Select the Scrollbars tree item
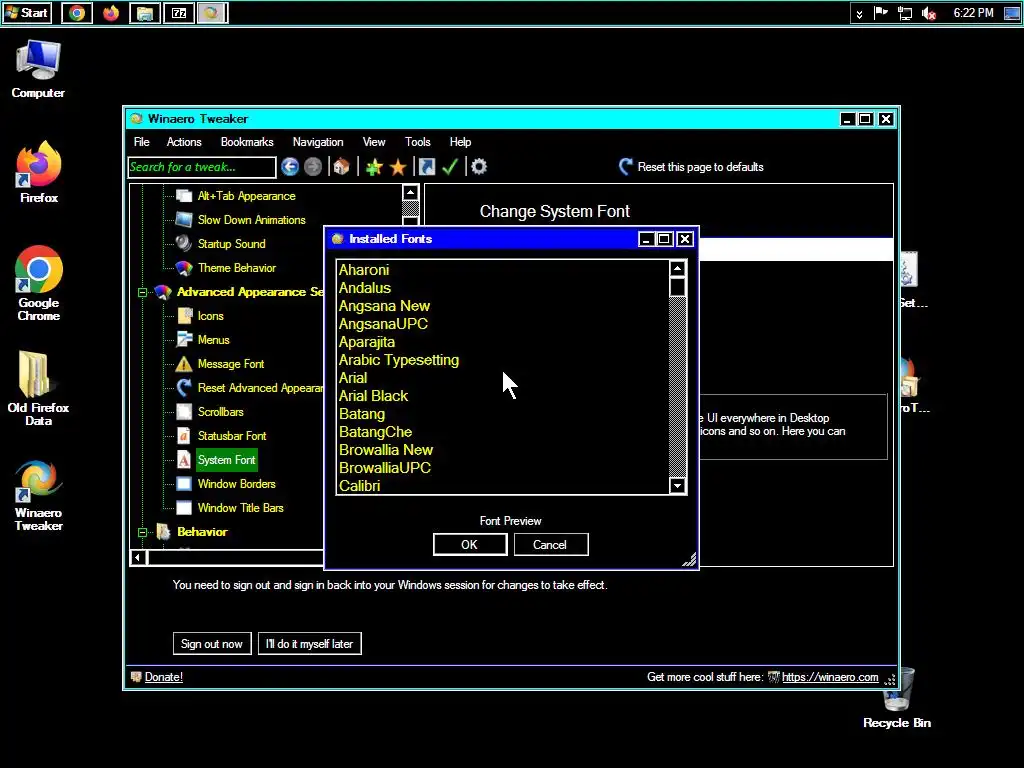Image resolution: width=1024 pixels, height=768 pixels. [220, 412]
